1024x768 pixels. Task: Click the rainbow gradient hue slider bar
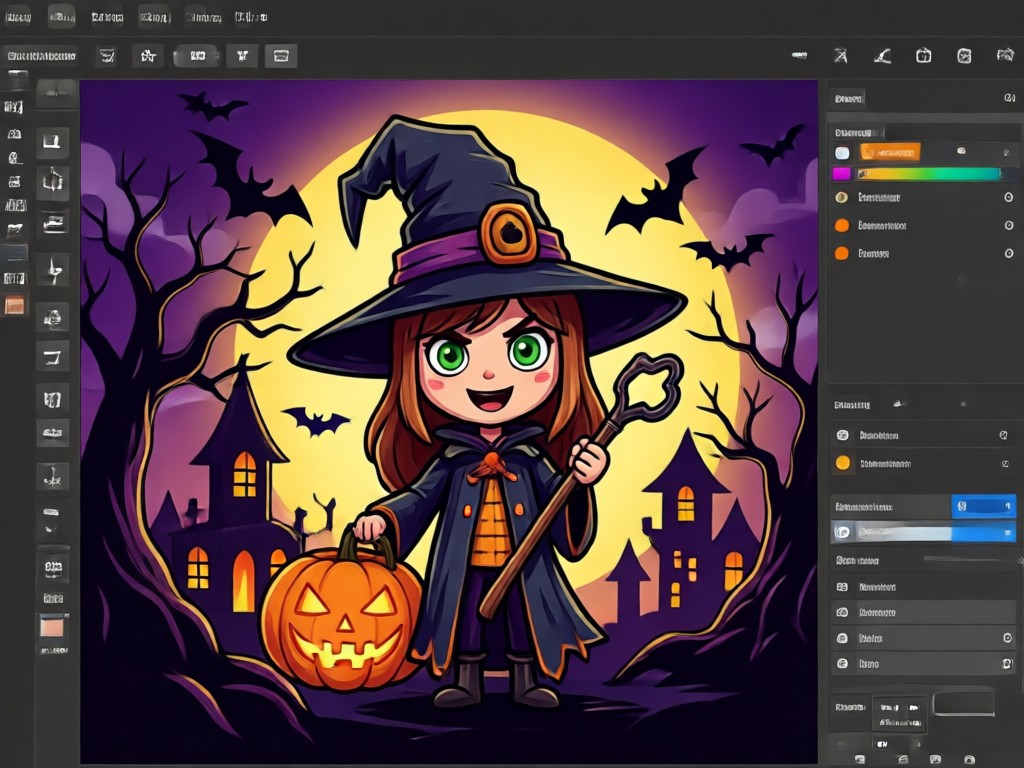tap(929, 174)
